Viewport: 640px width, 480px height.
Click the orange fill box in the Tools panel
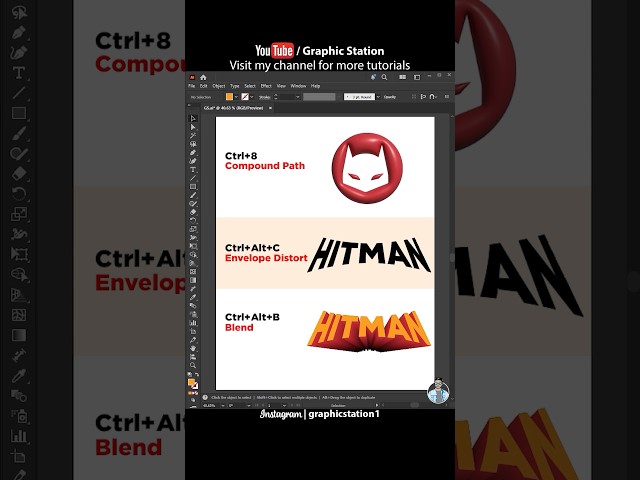(x=191, y=382)
